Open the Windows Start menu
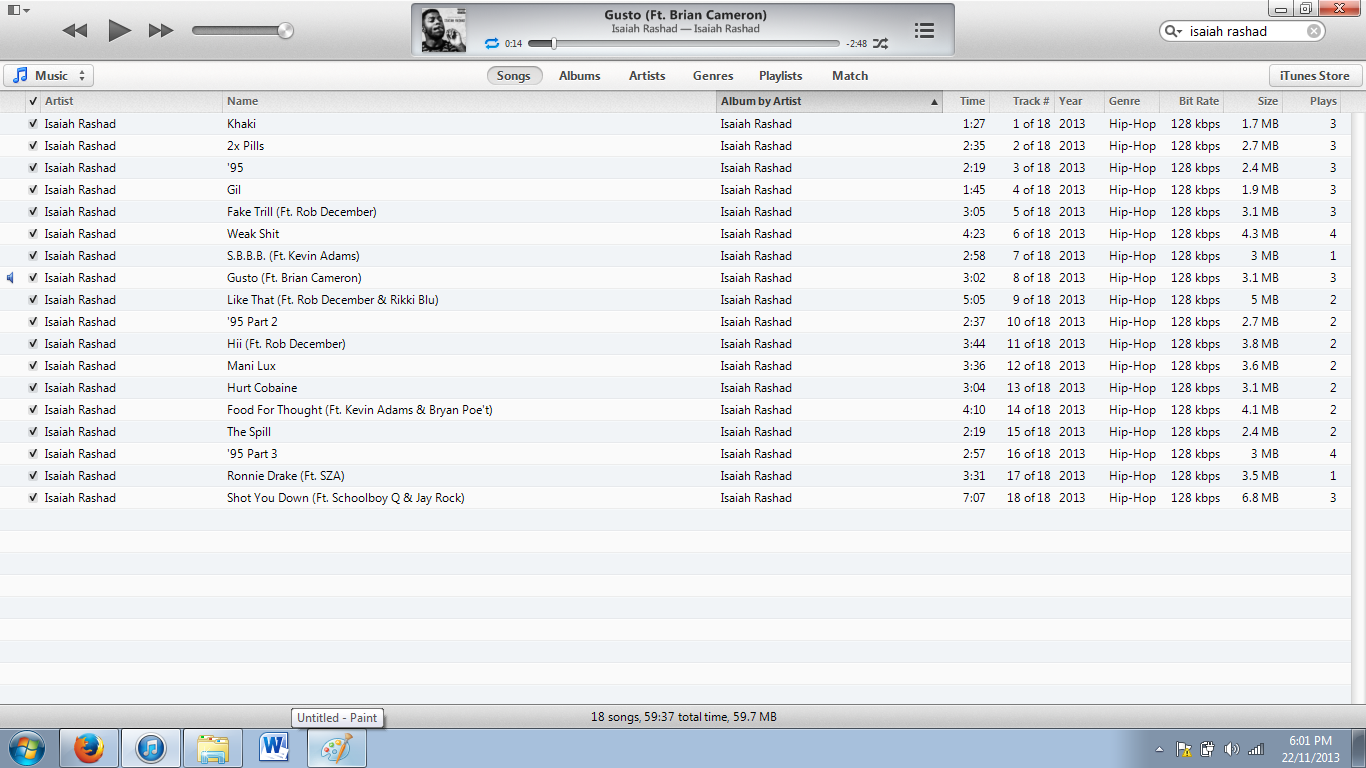 click(26, 748)
